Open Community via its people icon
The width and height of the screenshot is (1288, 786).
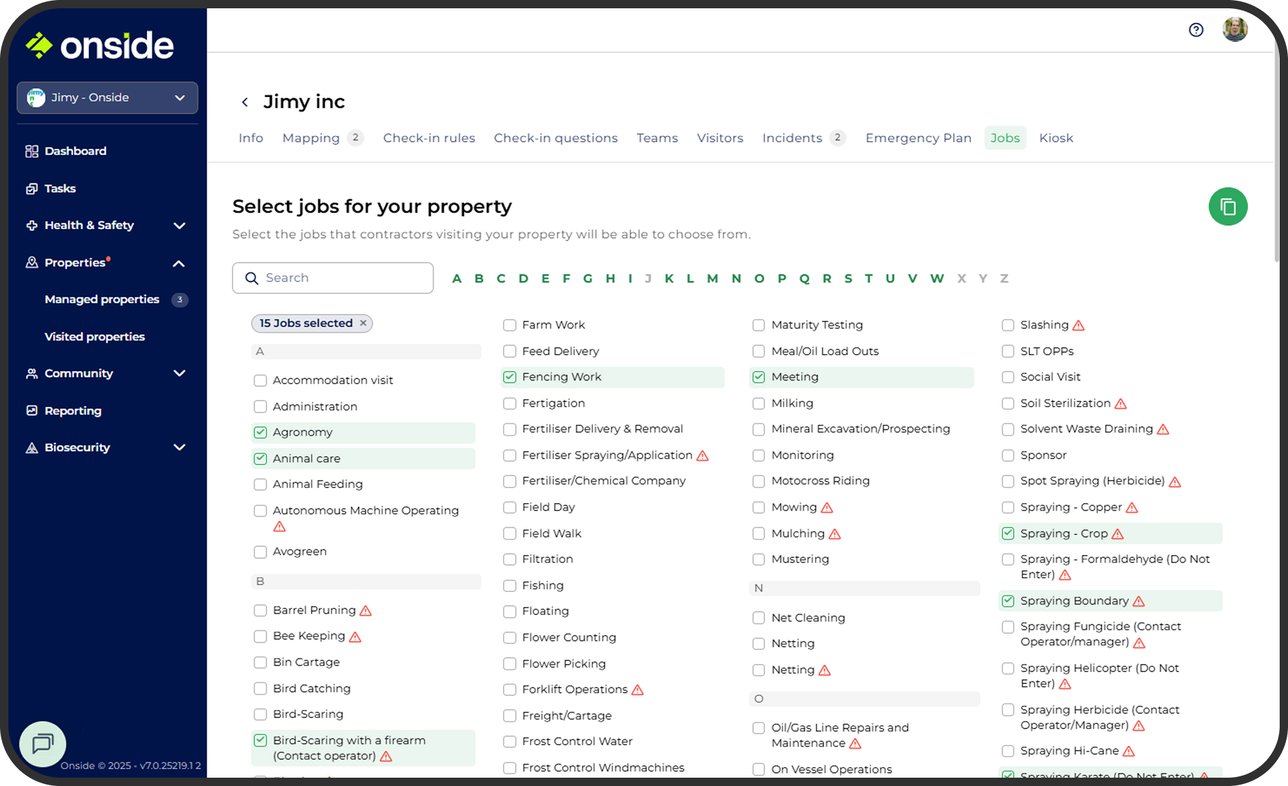tap(30, 373)
